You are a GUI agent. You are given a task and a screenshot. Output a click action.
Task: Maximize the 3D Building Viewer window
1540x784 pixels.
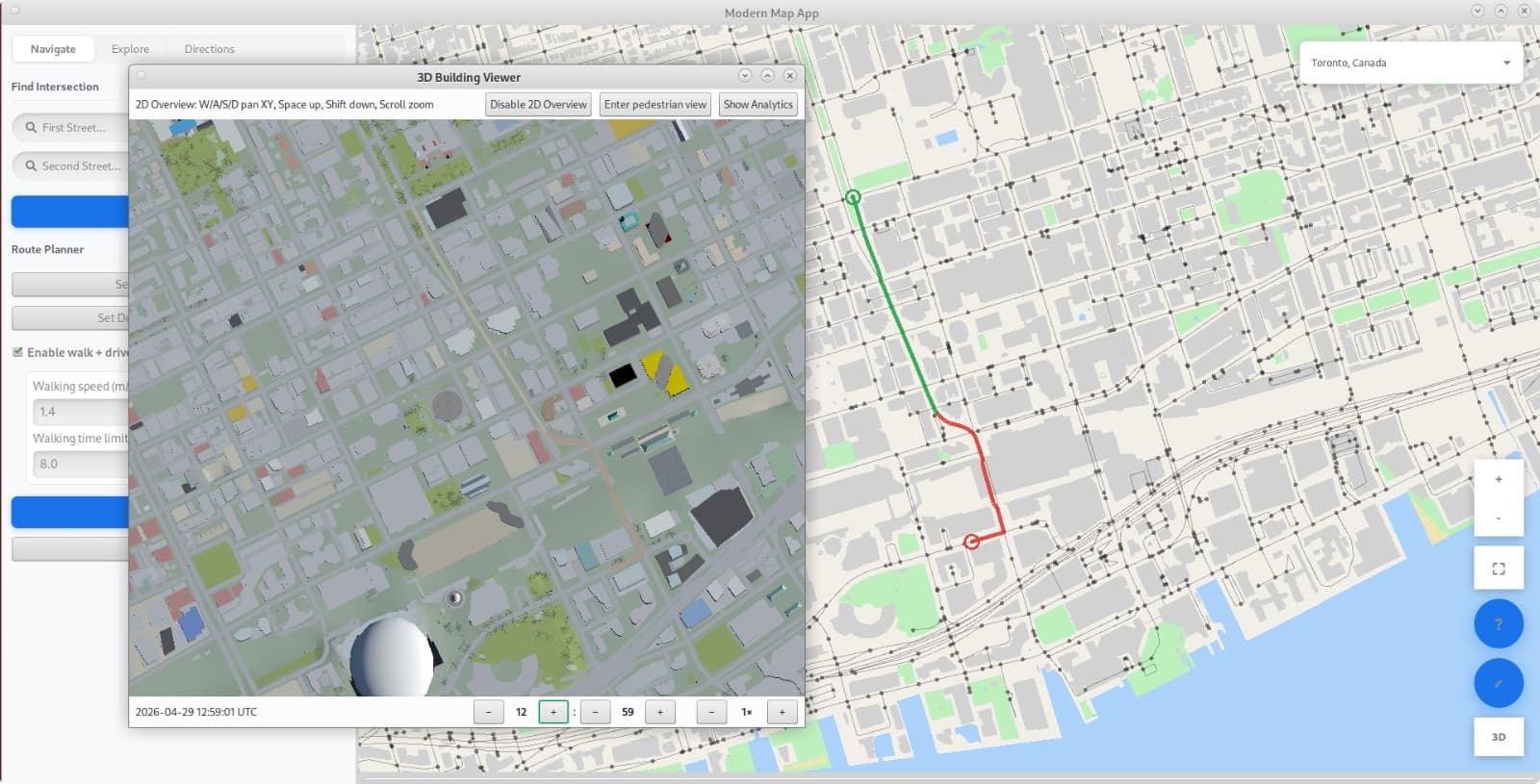tap(767, 75)
